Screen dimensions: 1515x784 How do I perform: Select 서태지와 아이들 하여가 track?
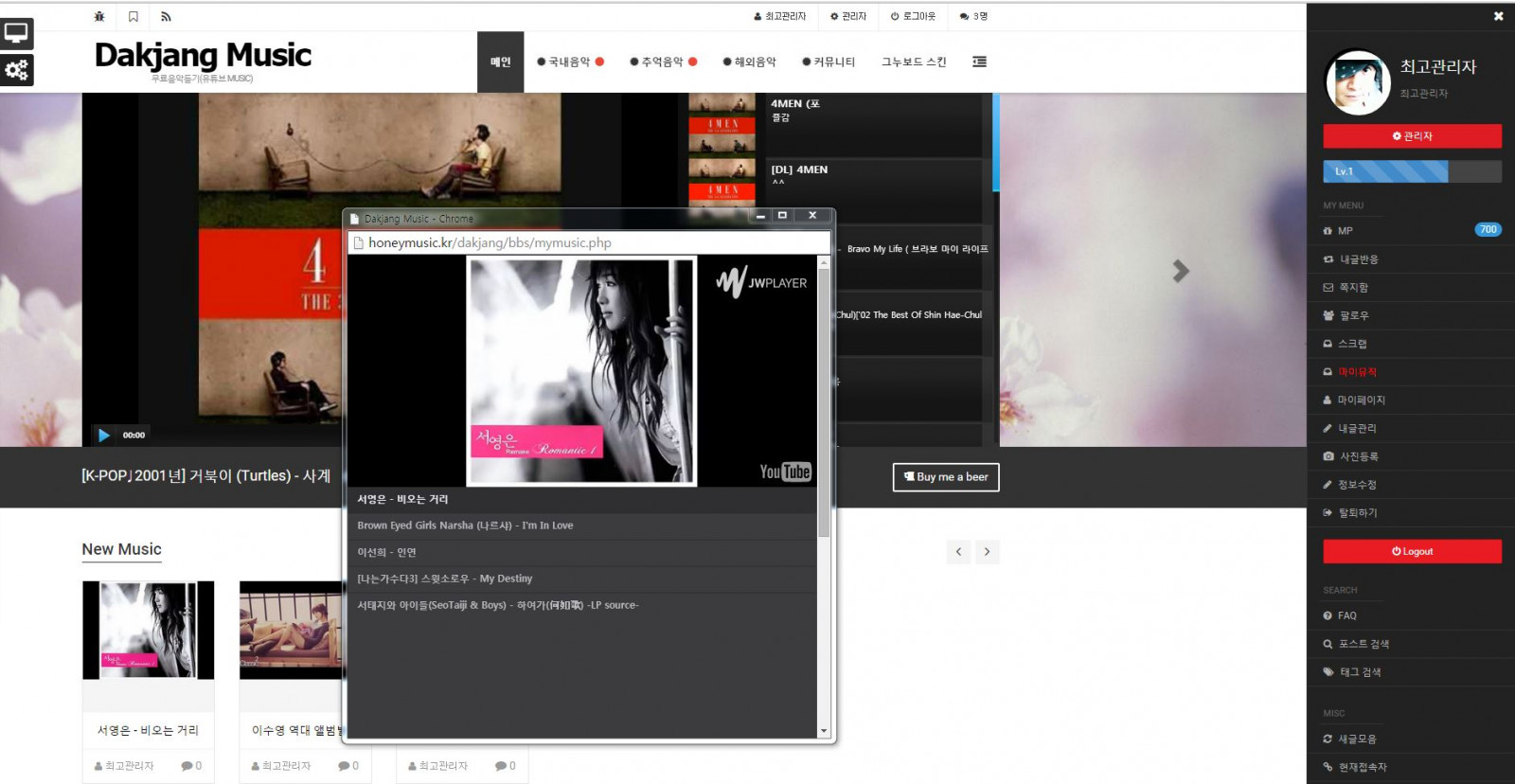point(582,606)
